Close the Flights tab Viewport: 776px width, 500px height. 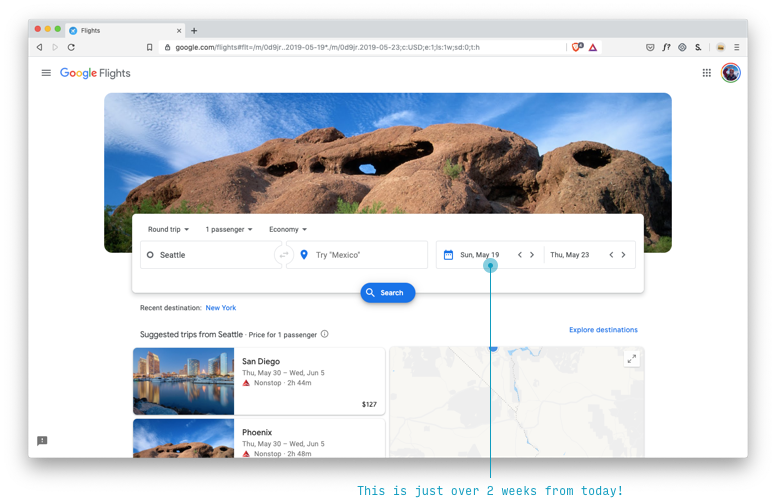[x=179, y=31]
